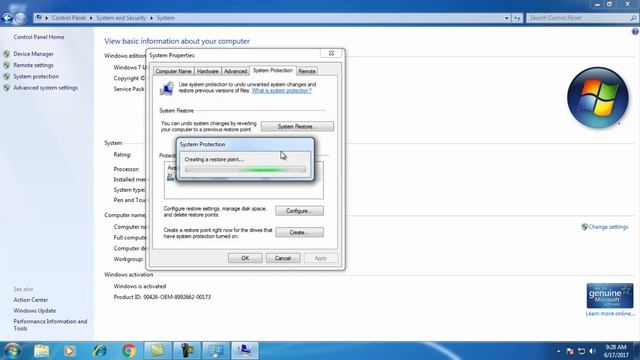Click the Search Control Panel field
This screenshot has width=640, height=360.
(578, 18)
